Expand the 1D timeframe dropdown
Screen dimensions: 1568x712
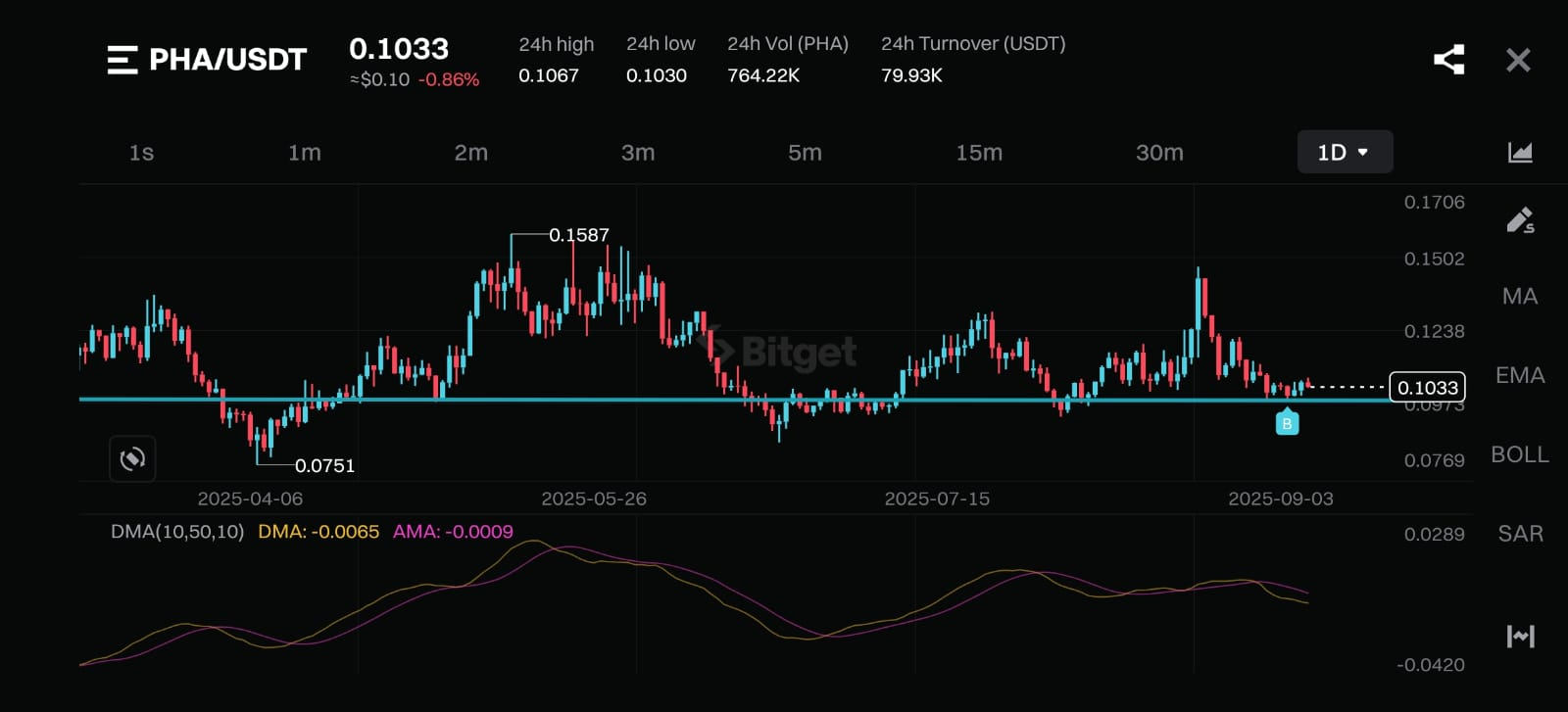point(1344,152)
